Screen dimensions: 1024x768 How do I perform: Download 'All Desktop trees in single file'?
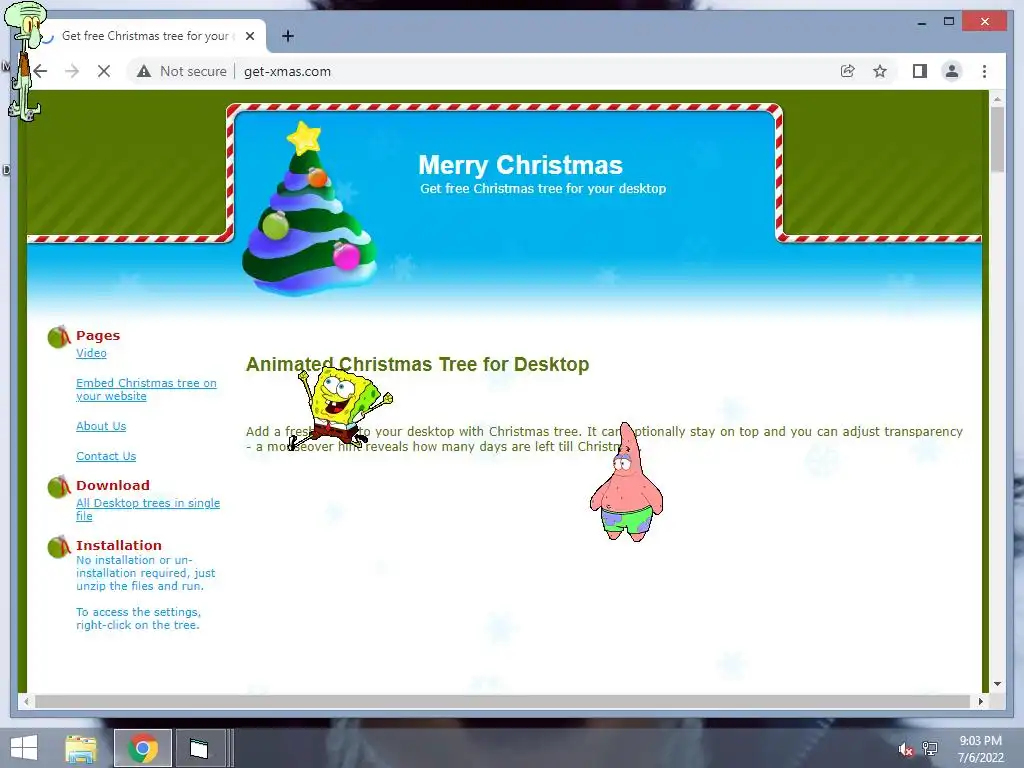coord(148,509)
